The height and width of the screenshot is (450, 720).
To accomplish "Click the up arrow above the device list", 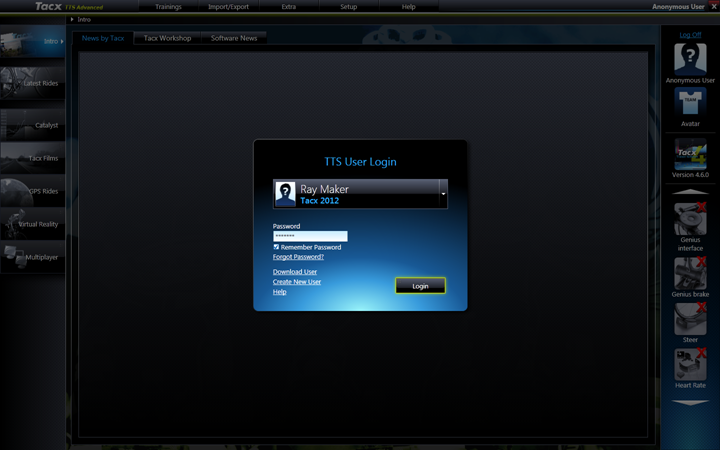I will pos(690,191).
